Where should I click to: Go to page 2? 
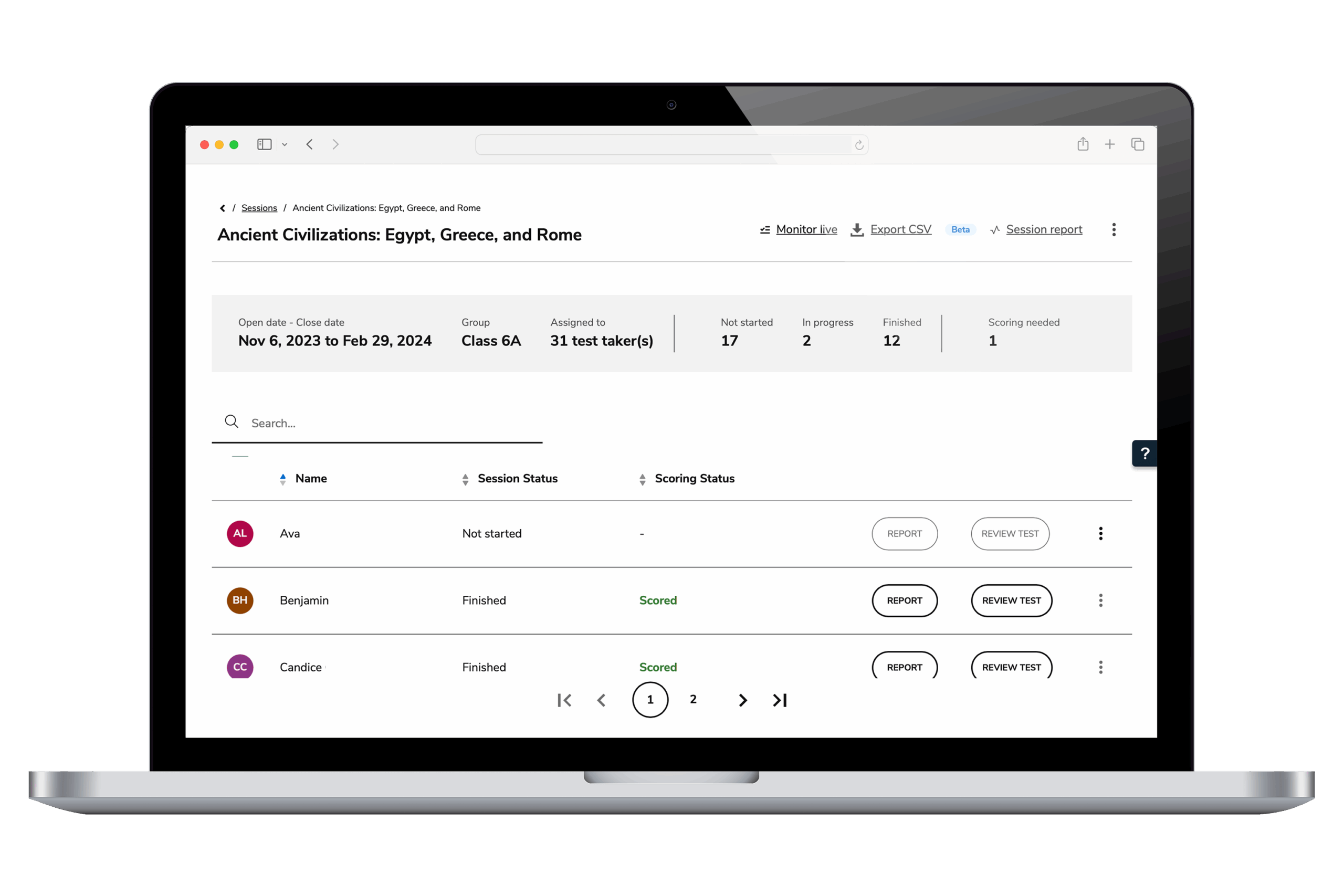tap(693, 700)
